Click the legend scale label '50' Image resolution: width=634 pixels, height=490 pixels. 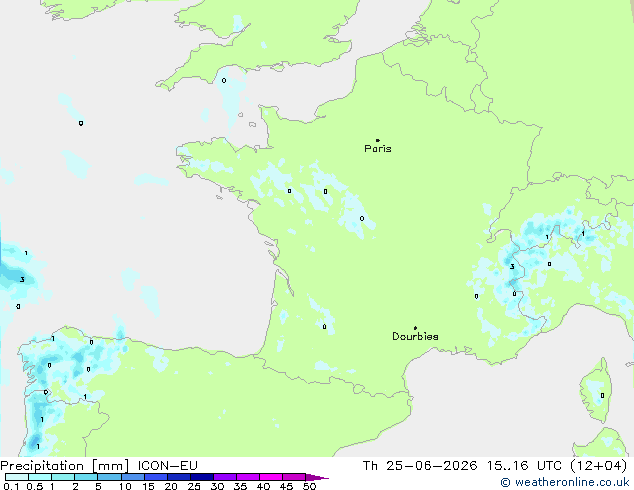point(310,486)
